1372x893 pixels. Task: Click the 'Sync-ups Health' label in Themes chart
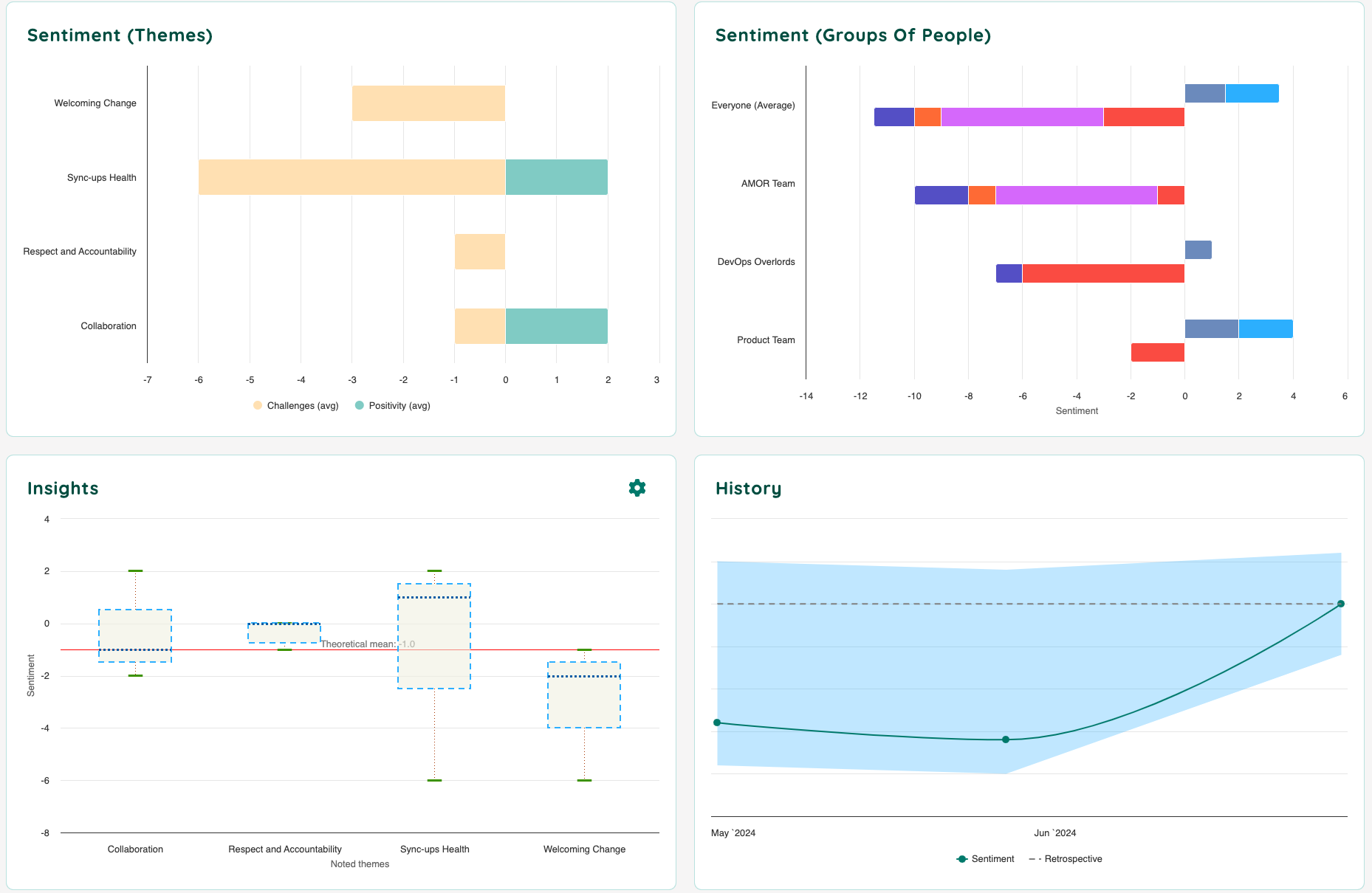click(102, 178)
